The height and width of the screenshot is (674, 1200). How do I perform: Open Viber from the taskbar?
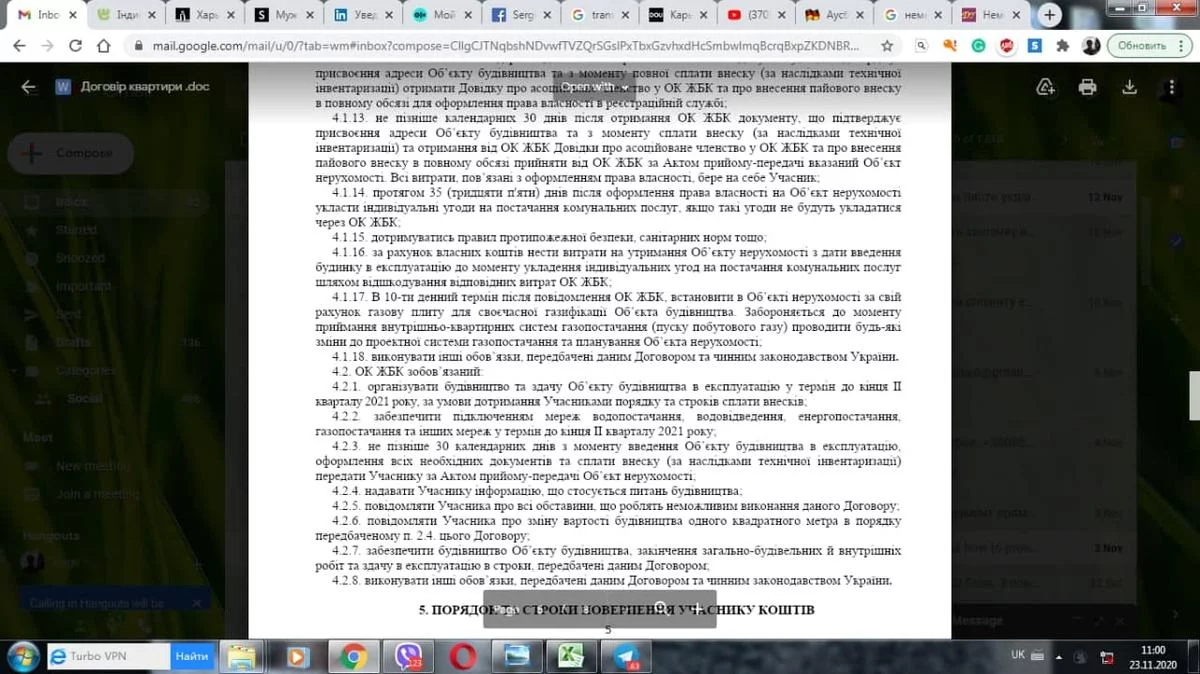point(408,656)
